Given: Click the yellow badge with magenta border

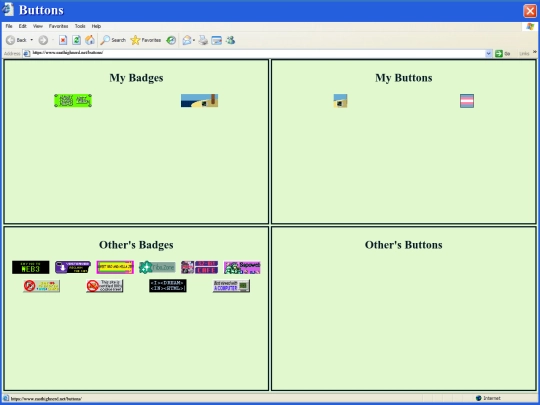Looking at the screenshot, I should pos(115,267).
